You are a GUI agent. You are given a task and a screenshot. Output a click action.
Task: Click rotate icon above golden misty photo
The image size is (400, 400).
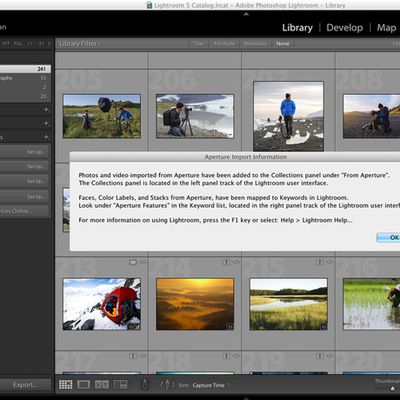[236, 262]
